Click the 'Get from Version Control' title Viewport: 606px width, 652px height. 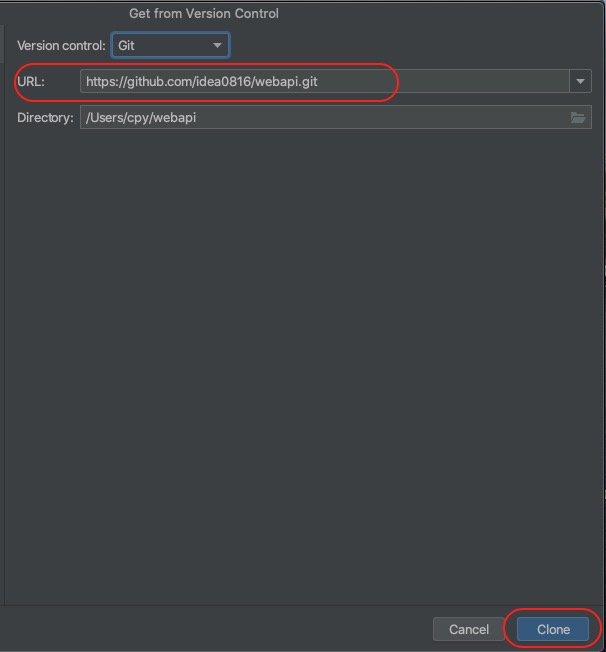pos(204,13)
